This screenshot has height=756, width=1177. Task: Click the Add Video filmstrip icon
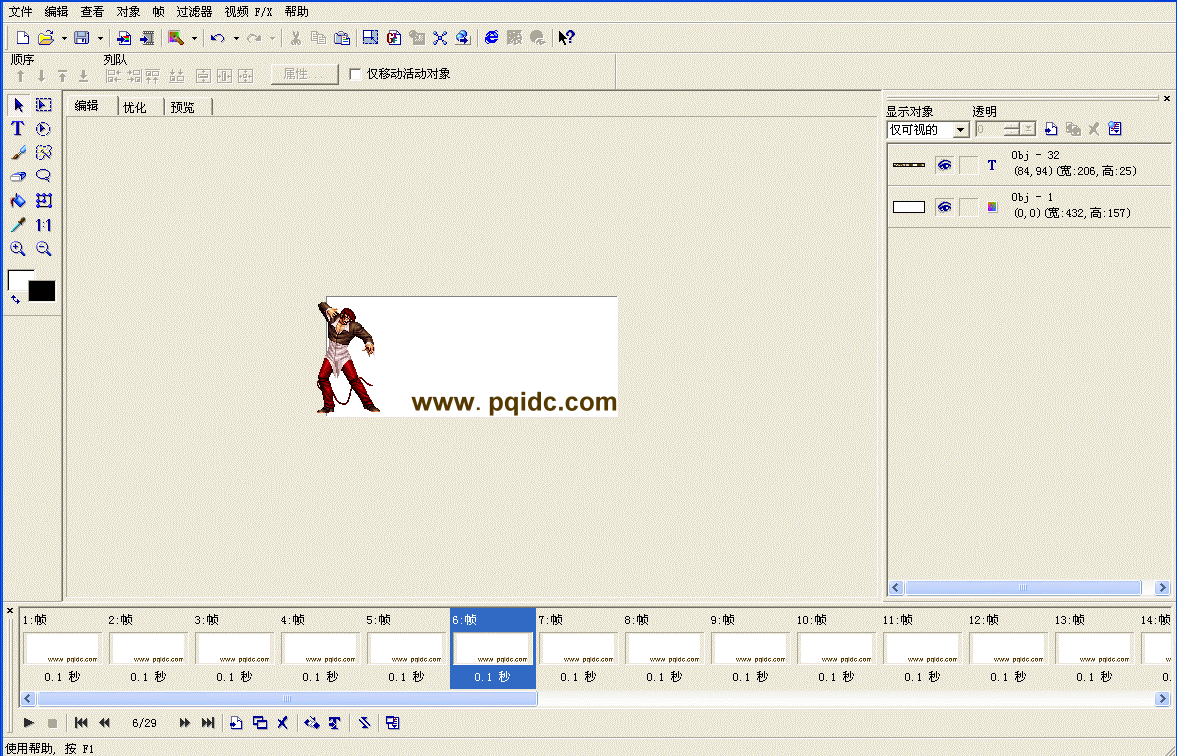(147, 38)
